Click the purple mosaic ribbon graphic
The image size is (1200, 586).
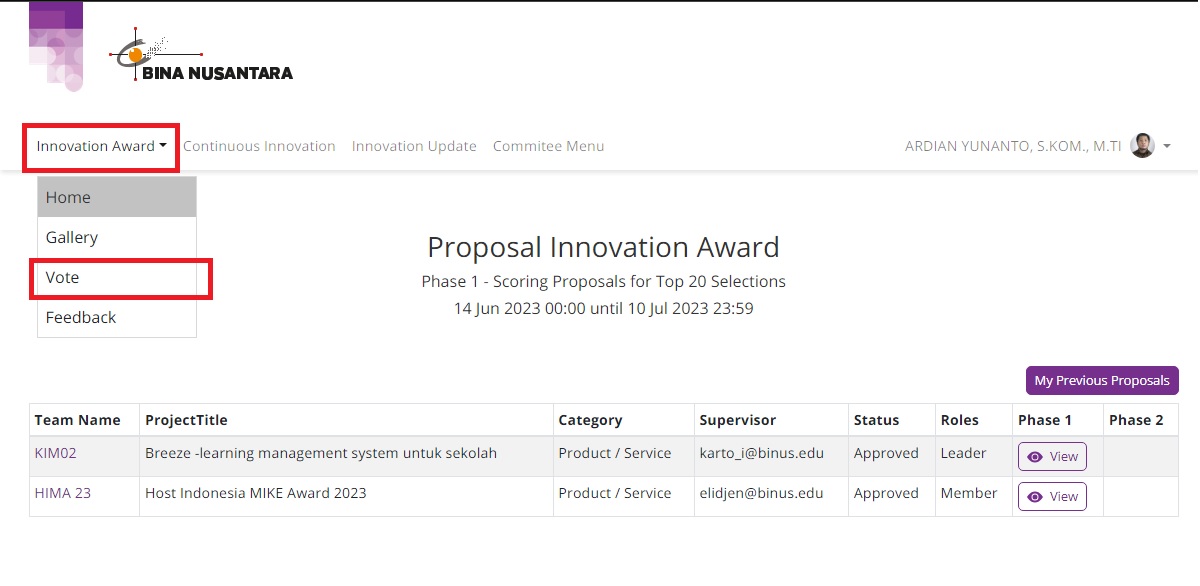point(56,47)
